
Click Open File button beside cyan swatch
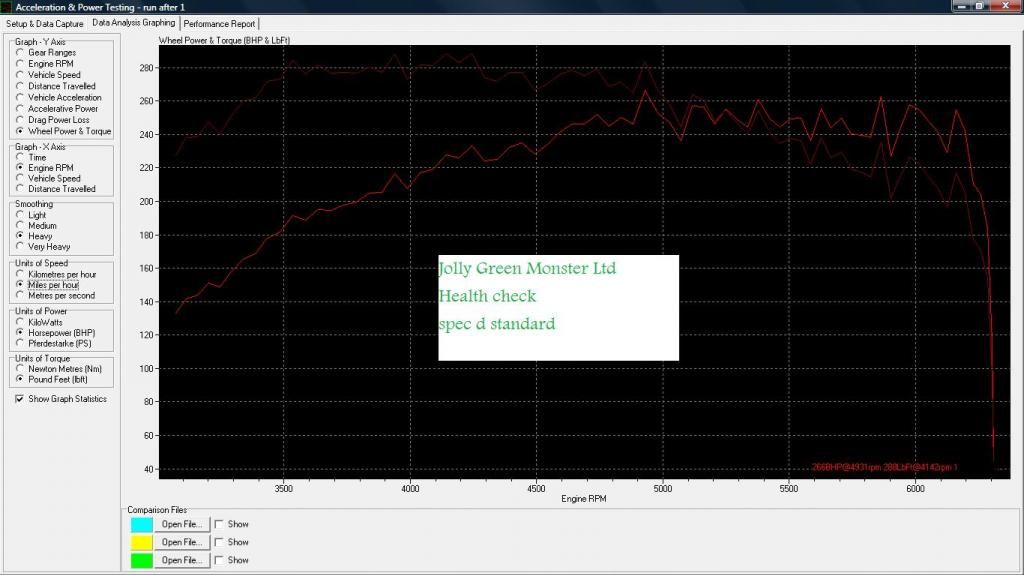tap(181, 524)
